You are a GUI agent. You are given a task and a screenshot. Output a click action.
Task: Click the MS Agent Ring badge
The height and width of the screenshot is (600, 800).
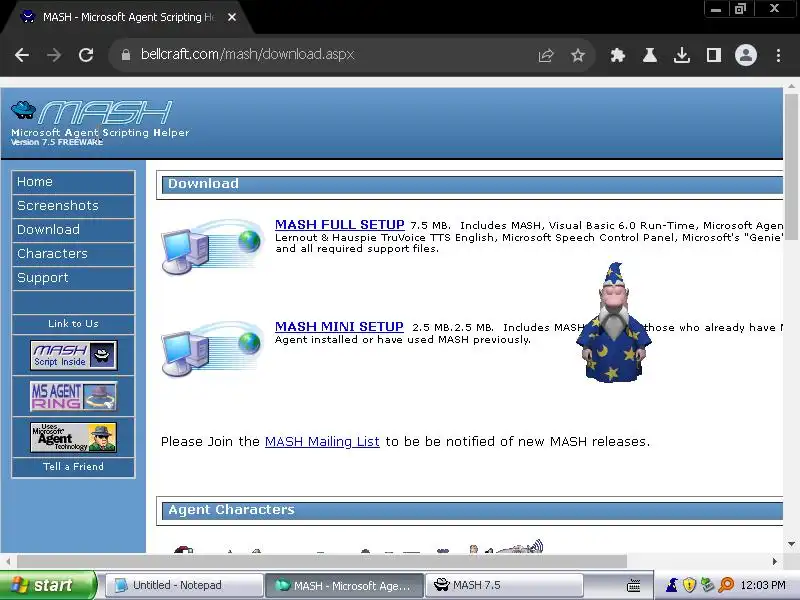point(73,396)
